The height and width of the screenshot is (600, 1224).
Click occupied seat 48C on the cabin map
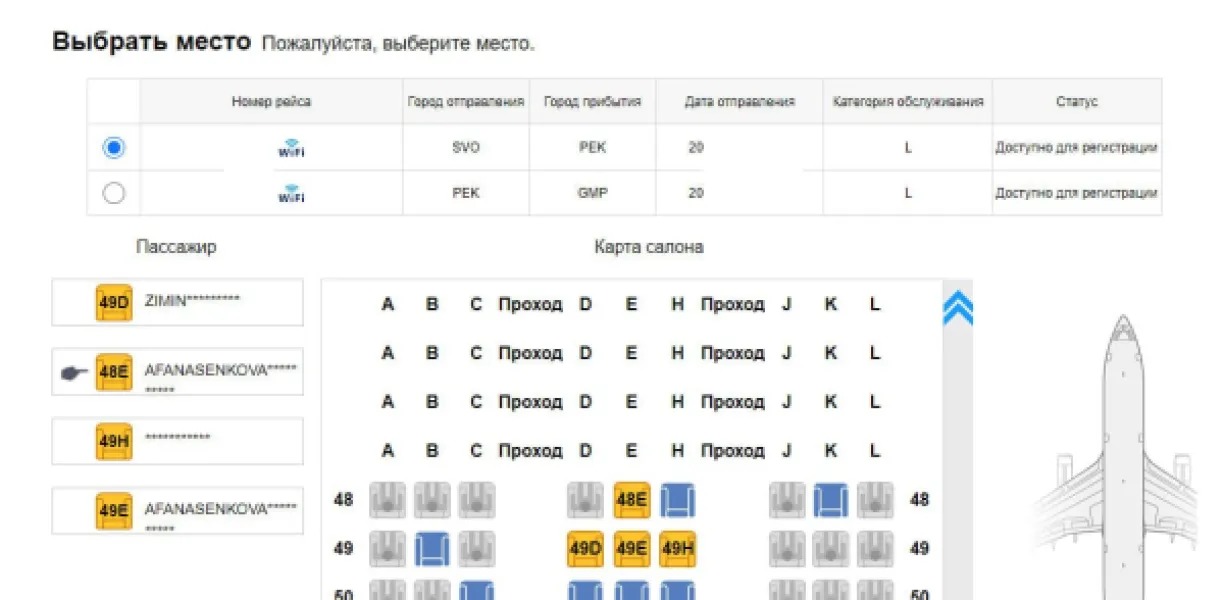476,500
